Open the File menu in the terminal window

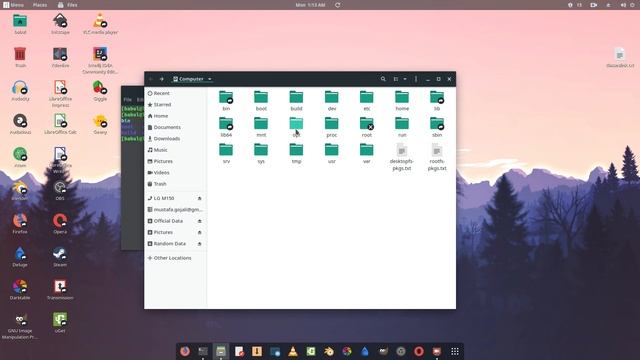click(x=127, y=100)
